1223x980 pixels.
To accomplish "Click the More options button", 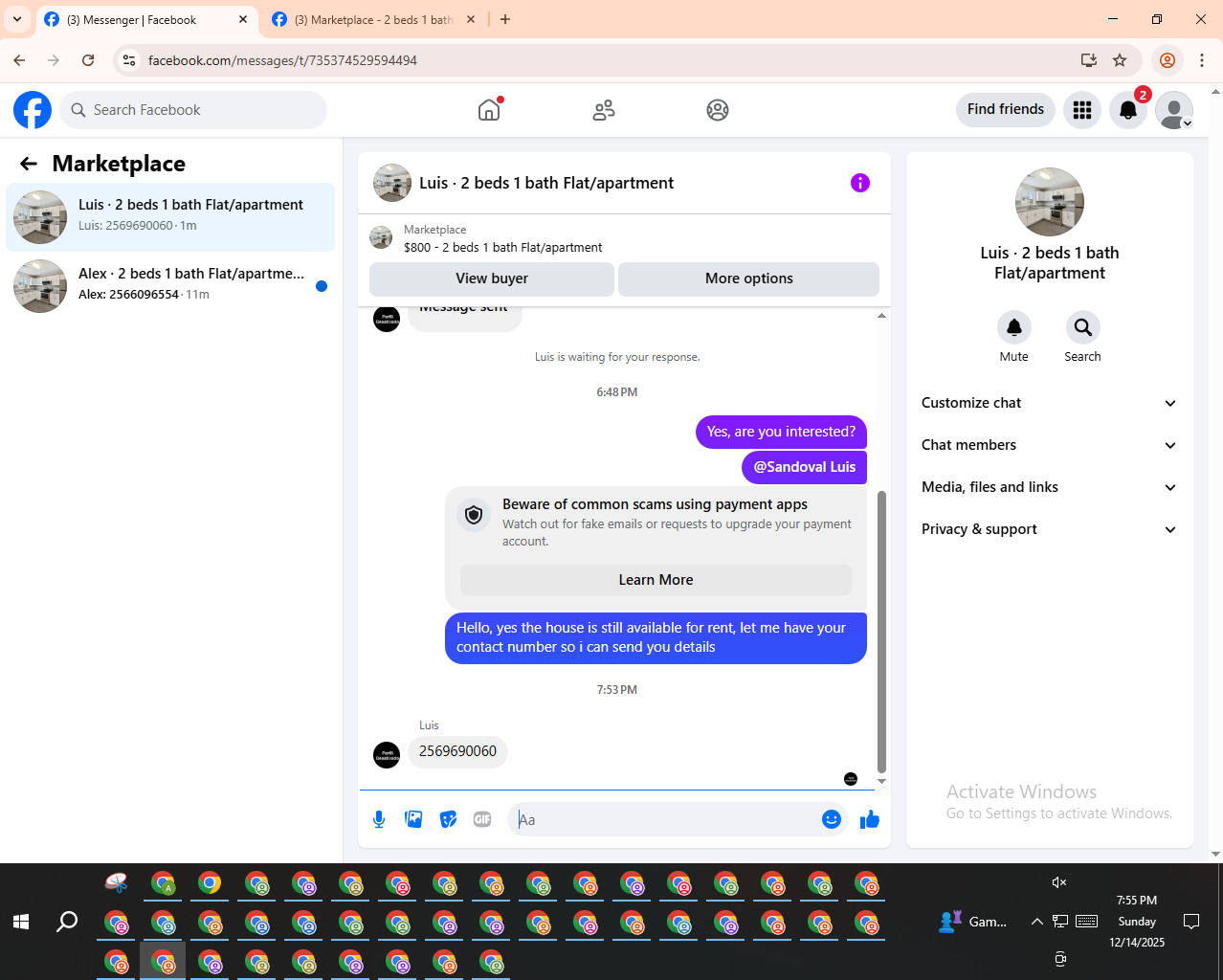I will 748,278.
